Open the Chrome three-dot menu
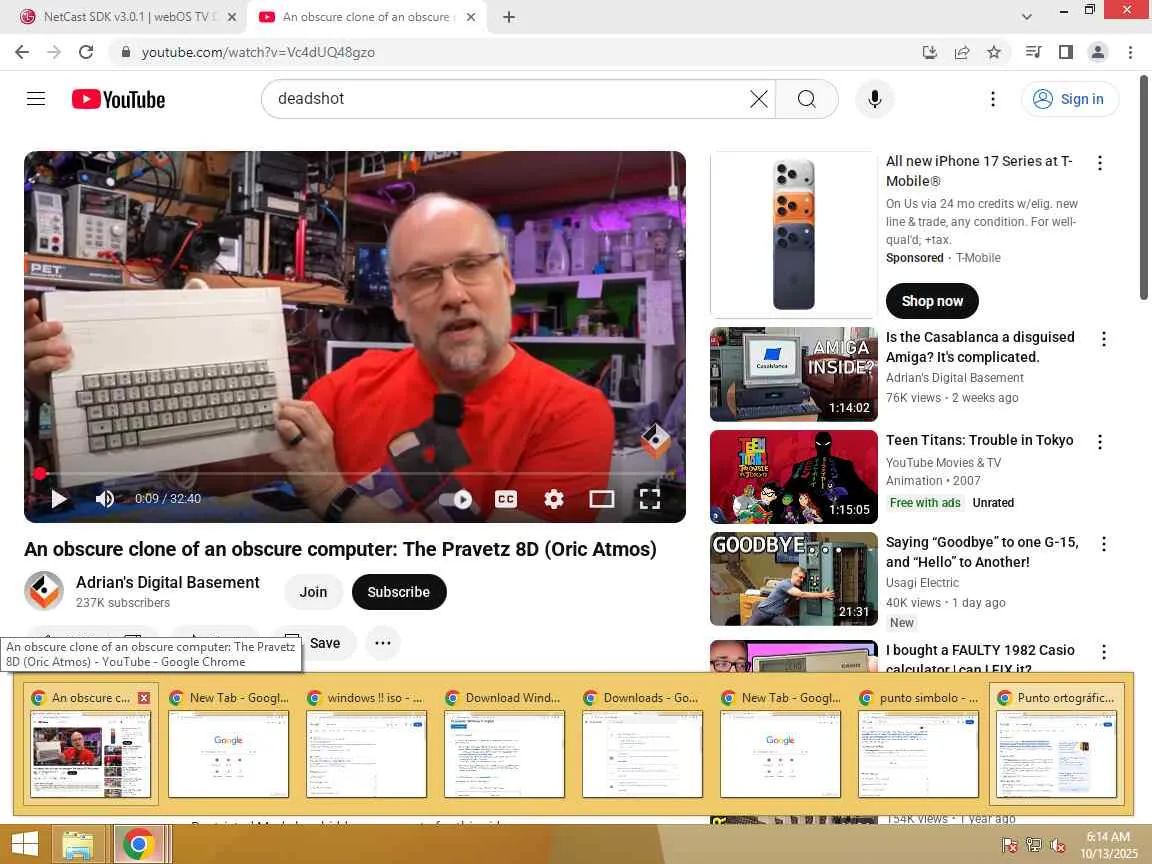The height and width of the screenshot is (864, 1152). click(1130, 52)
